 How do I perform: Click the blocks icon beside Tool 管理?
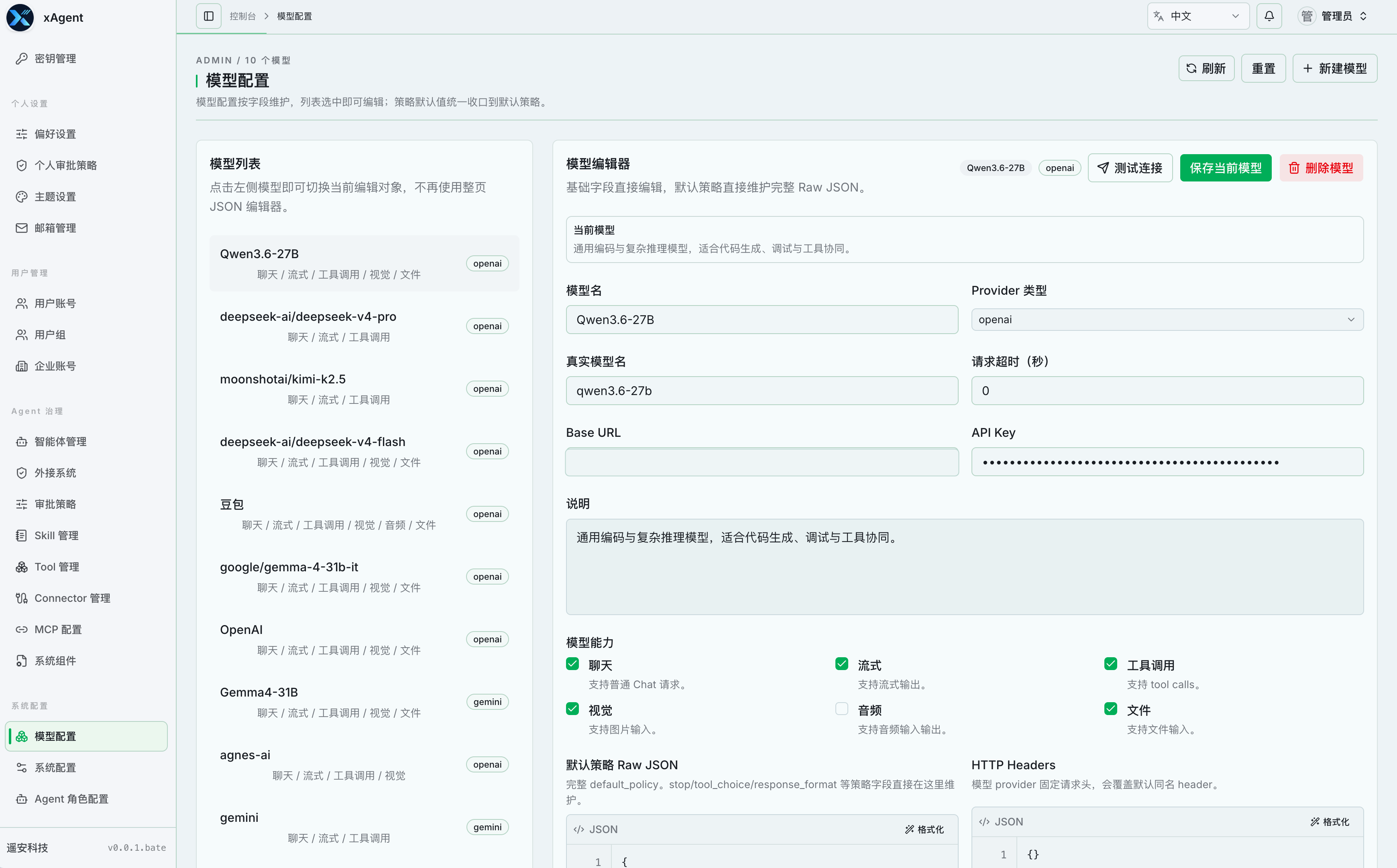coord(22,566)
